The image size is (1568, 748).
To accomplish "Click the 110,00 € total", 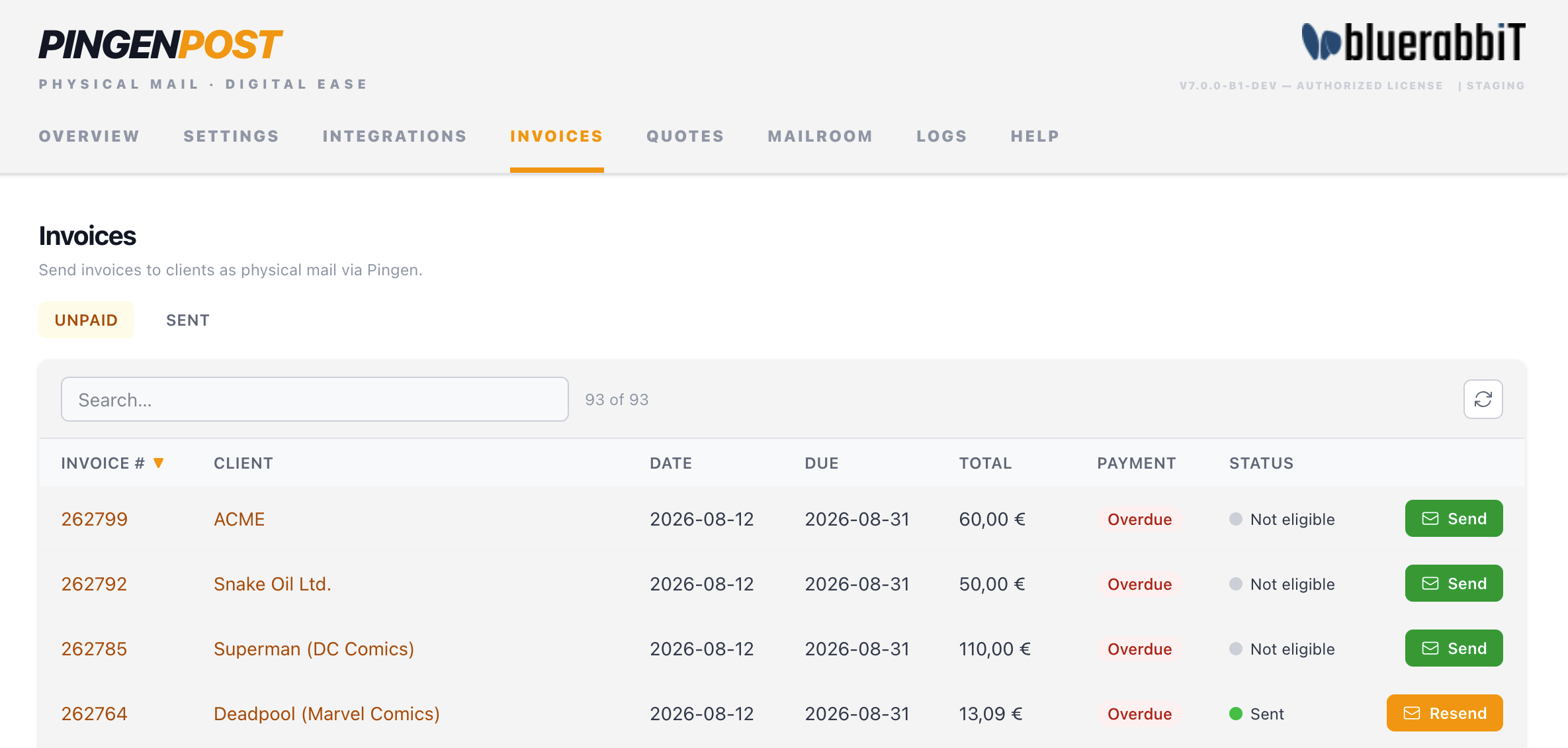I will (x=995, y=649).
